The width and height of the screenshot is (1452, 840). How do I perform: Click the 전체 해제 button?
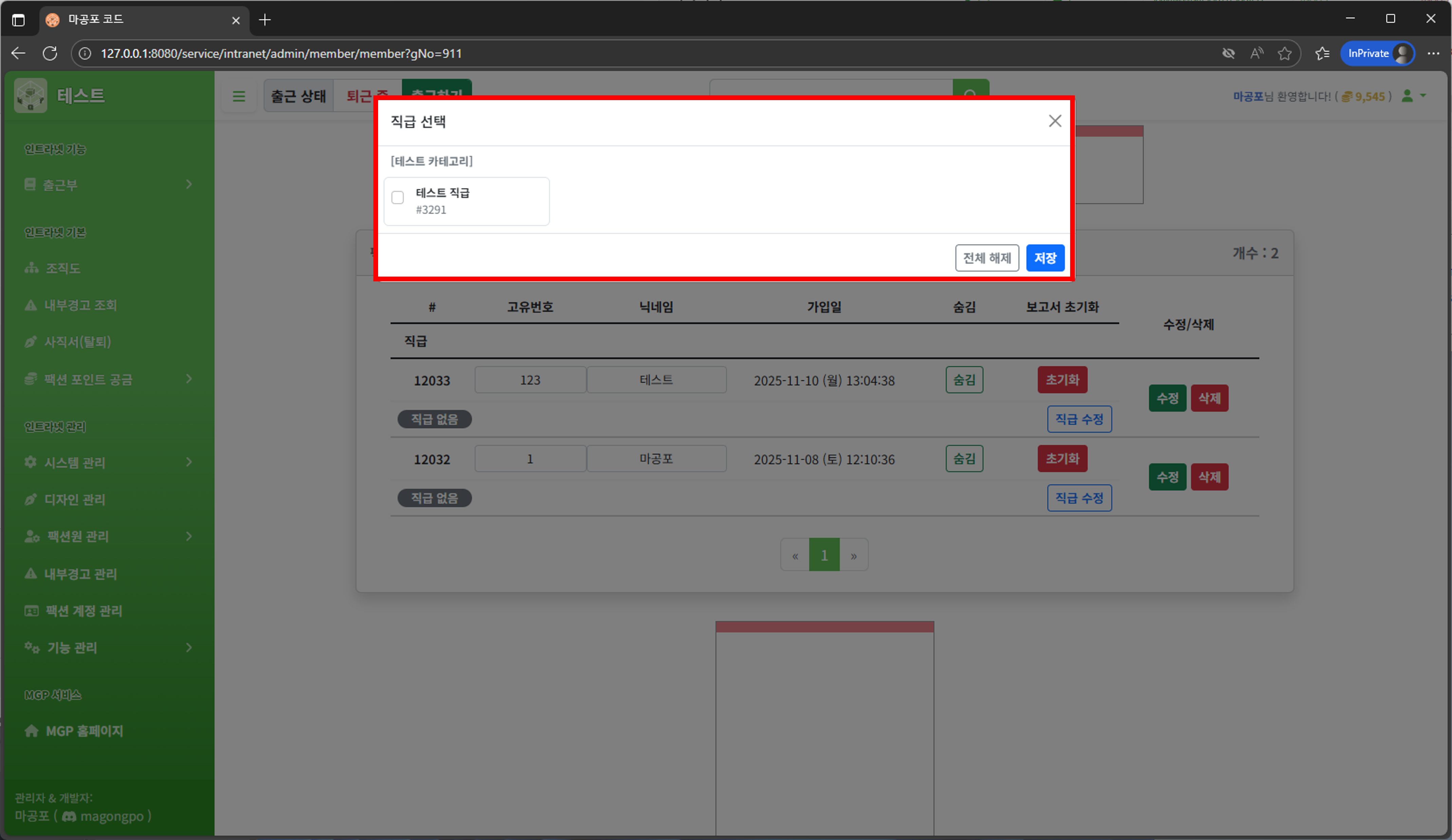click(x=986, y=258)
